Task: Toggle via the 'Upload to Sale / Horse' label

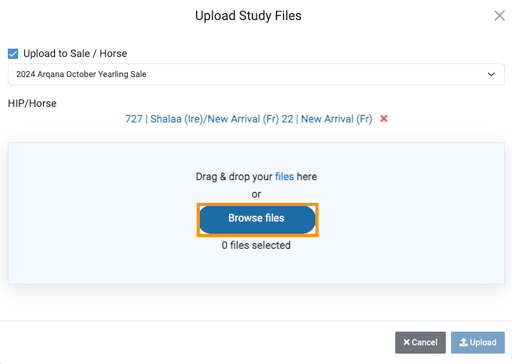Action: coord(75,53)
